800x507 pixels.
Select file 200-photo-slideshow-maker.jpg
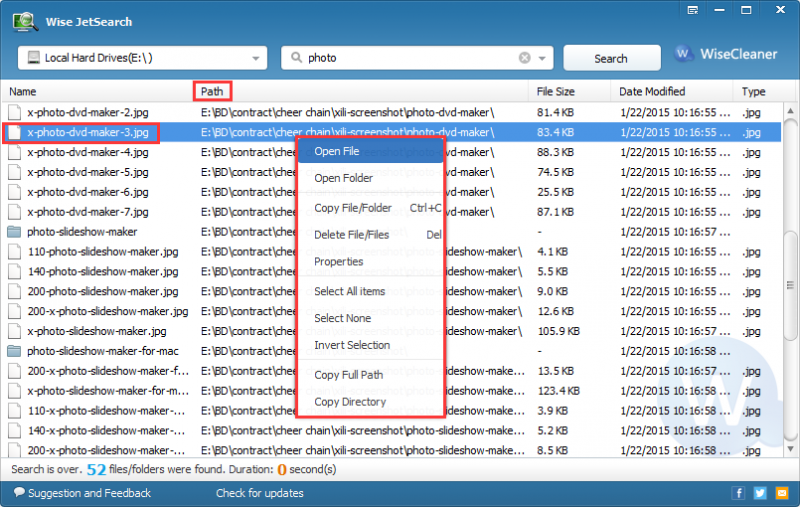coord(103,292)
